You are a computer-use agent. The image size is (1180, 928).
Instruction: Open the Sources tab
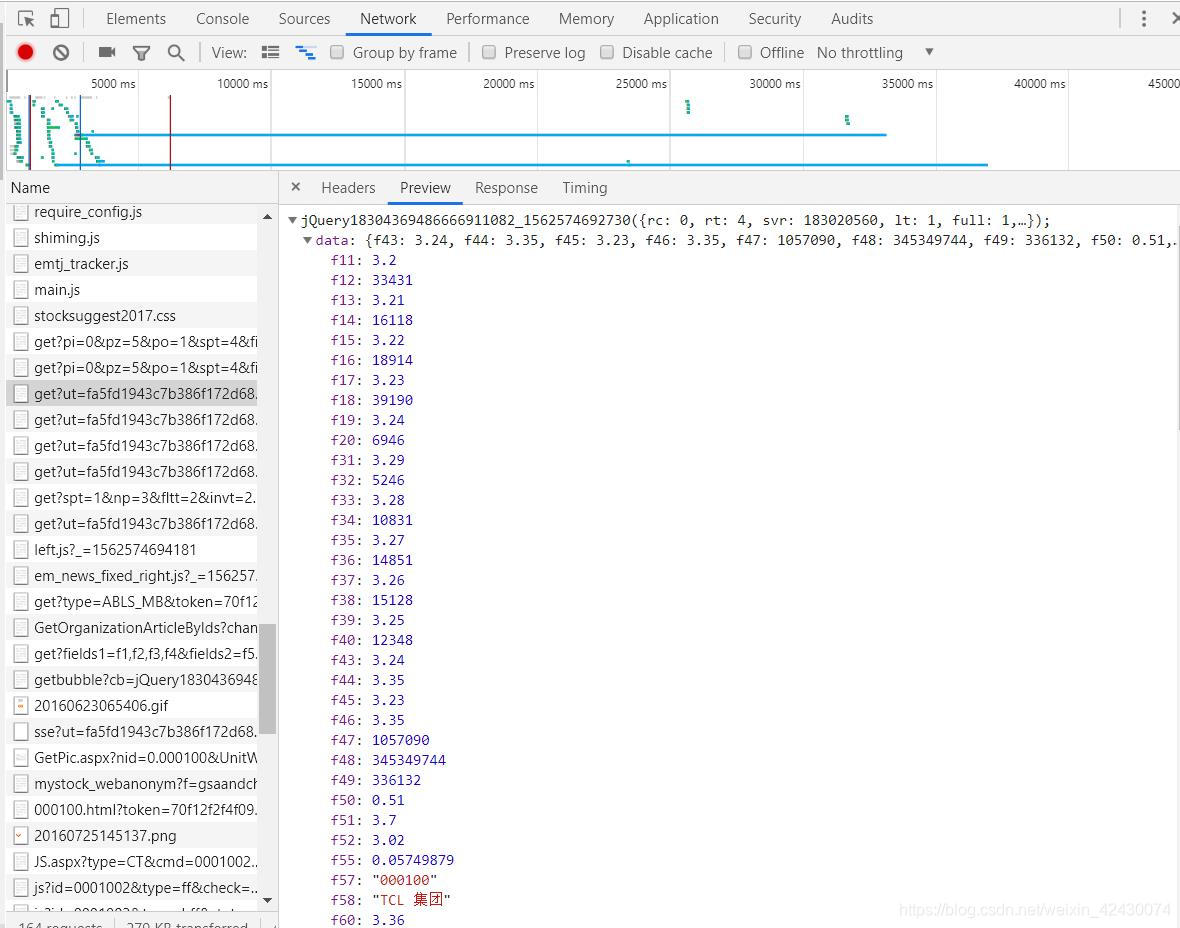point(304,19)
